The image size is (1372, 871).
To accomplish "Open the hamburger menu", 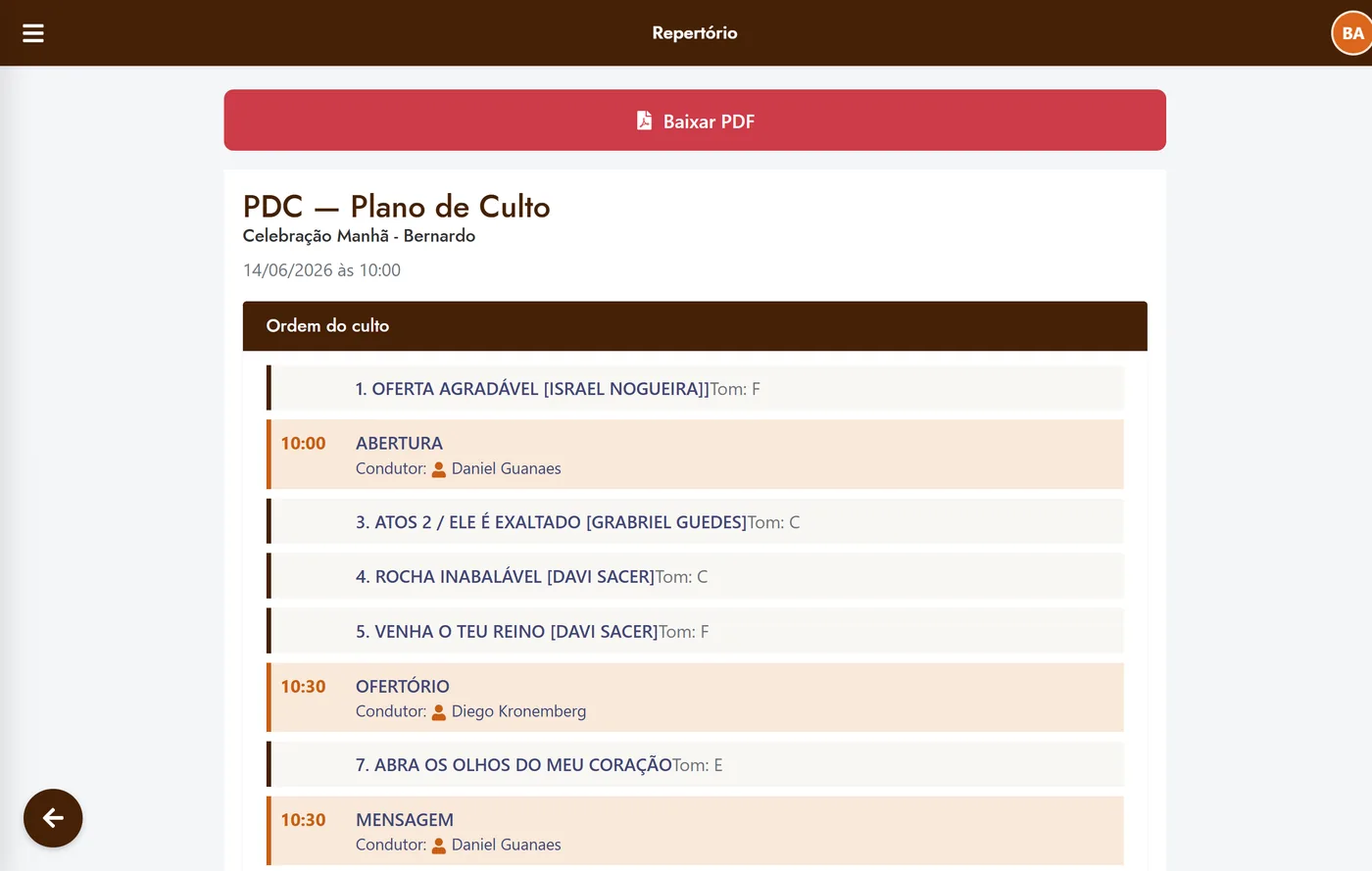I will tap(33, 33).
